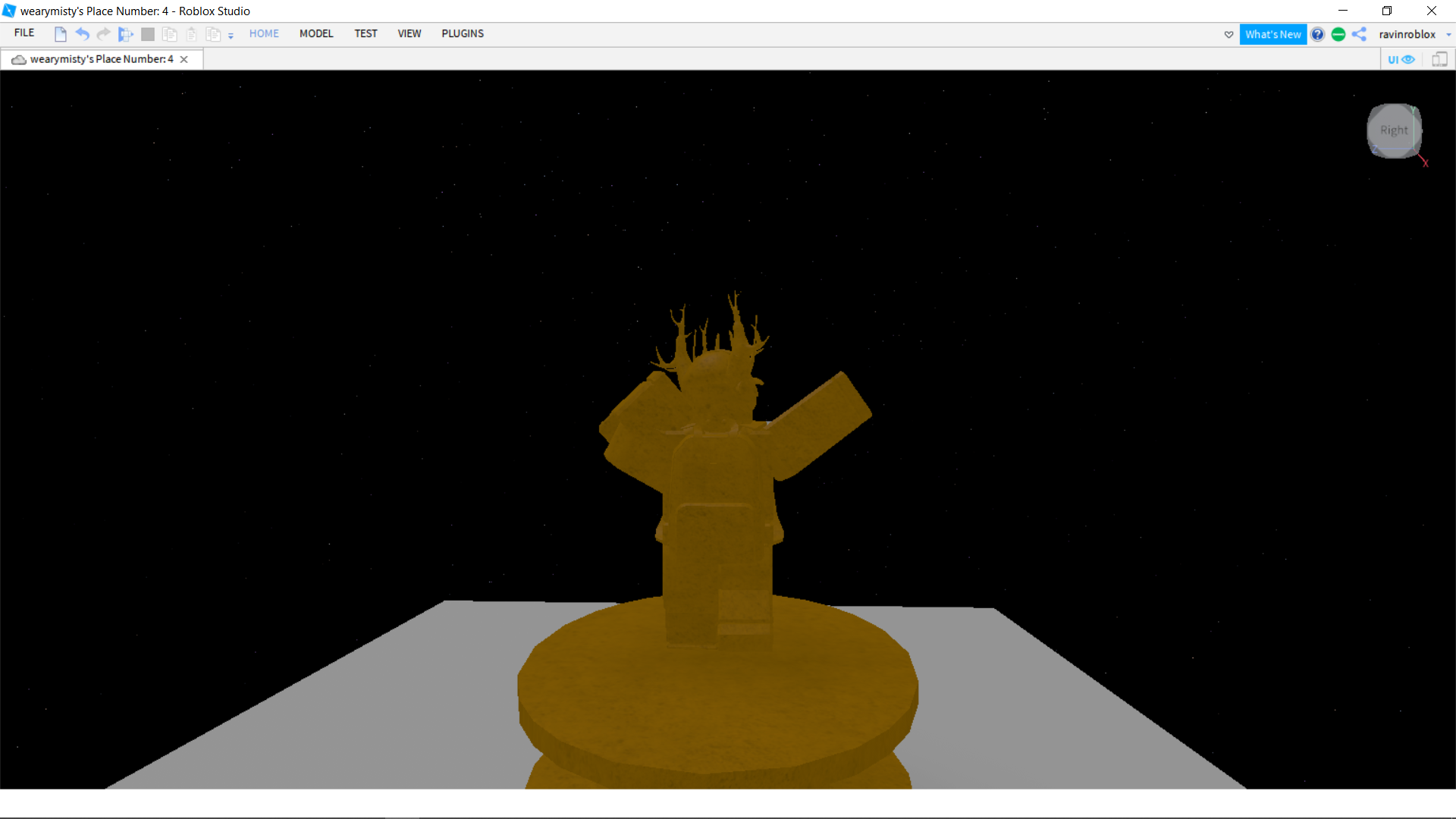Click the New file icon
The width and height of the screenshot is (1456, 819).
pyautogui.click(x=61, y=34)
